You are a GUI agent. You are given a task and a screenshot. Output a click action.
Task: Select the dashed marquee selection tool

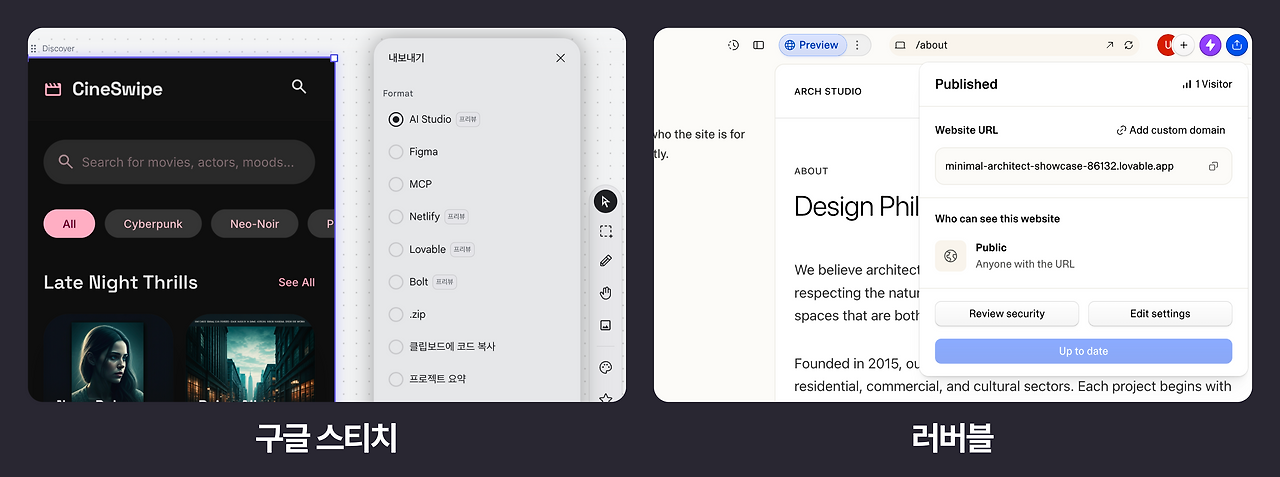click(605, 231)
